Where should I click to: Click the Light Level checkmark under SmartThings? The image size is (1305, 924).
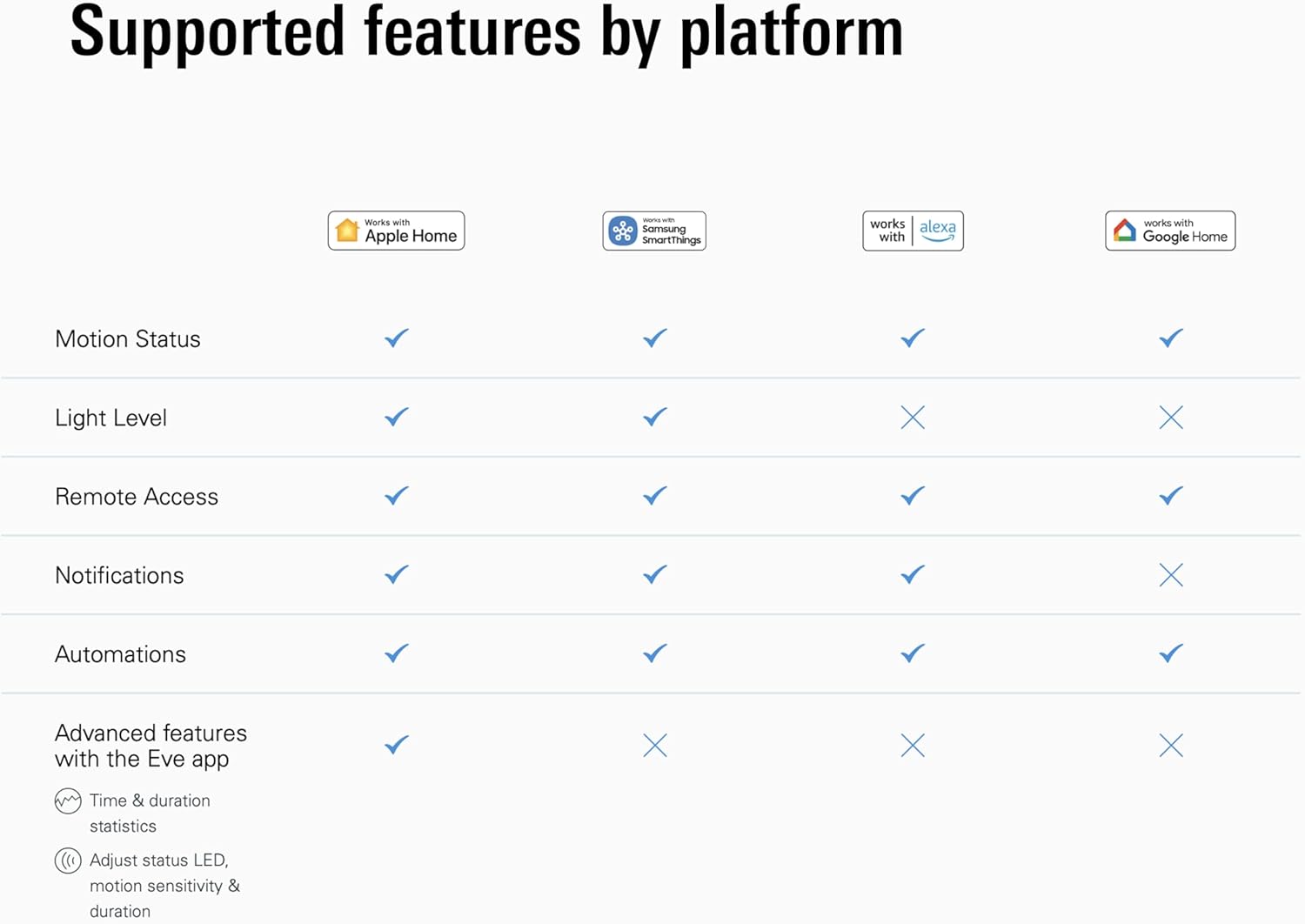click(655, 417)
